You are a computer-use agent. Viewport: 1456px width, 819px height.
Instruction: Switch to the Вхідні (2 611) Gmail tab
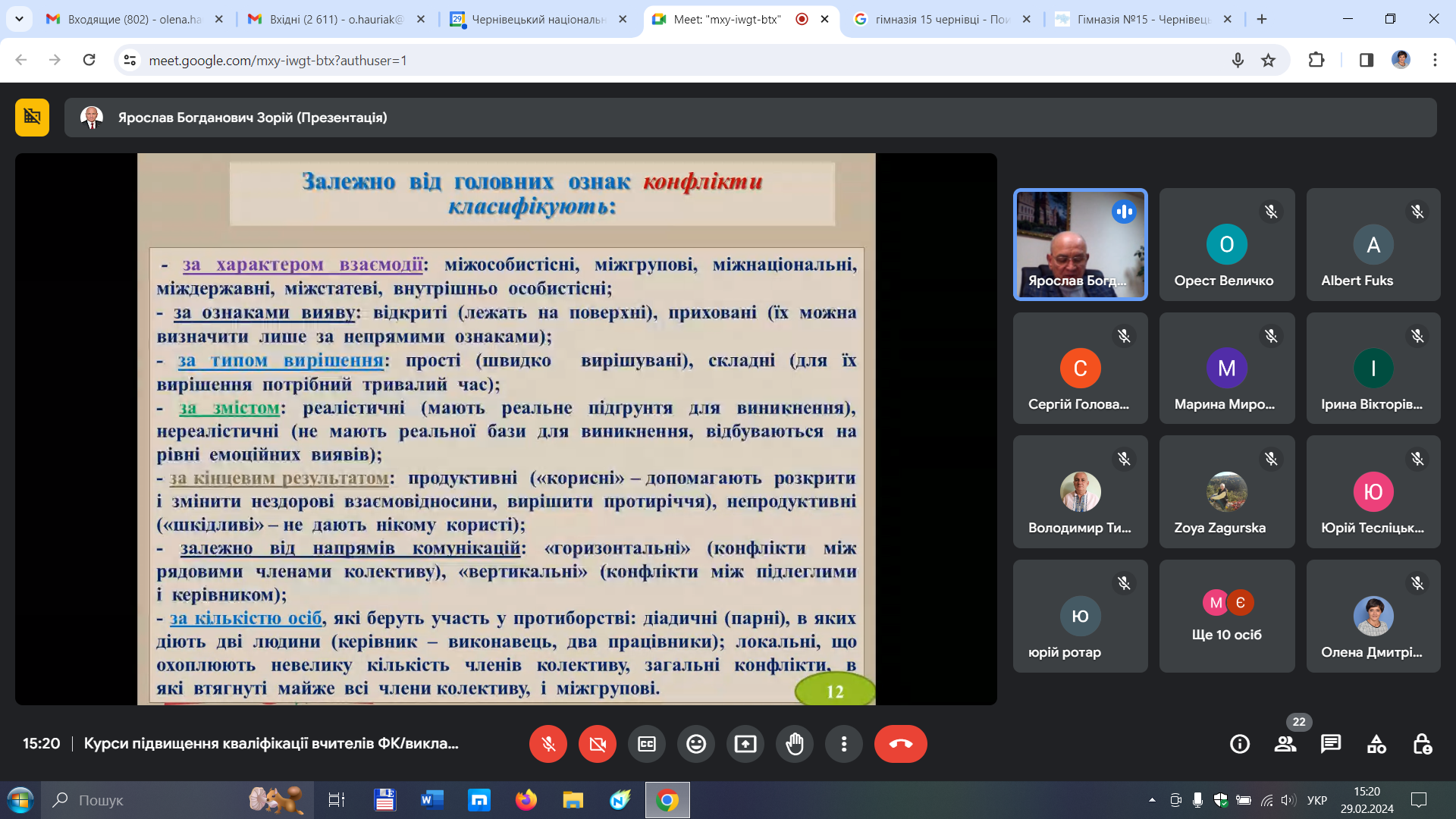point(337,19)
